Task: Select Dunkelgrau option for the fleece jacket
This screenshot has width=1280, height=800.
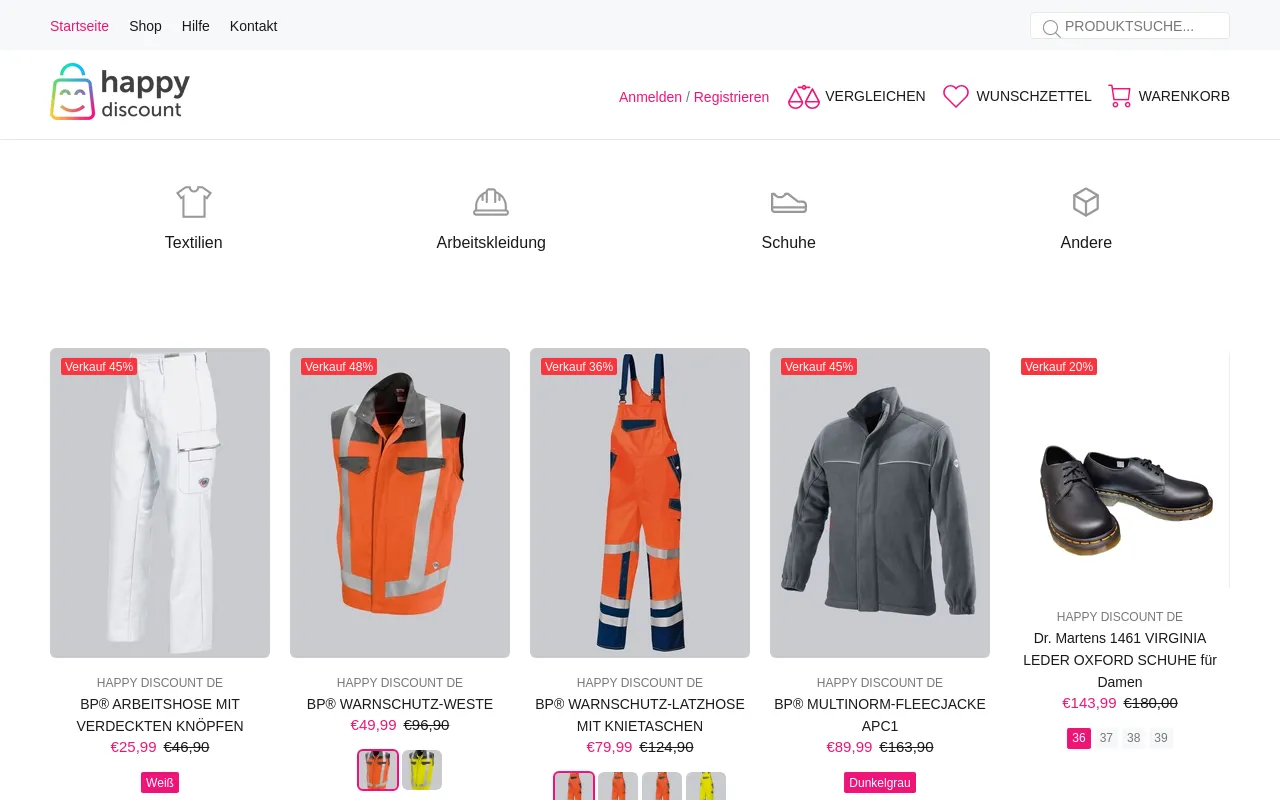Action: [x=880, y=783]
